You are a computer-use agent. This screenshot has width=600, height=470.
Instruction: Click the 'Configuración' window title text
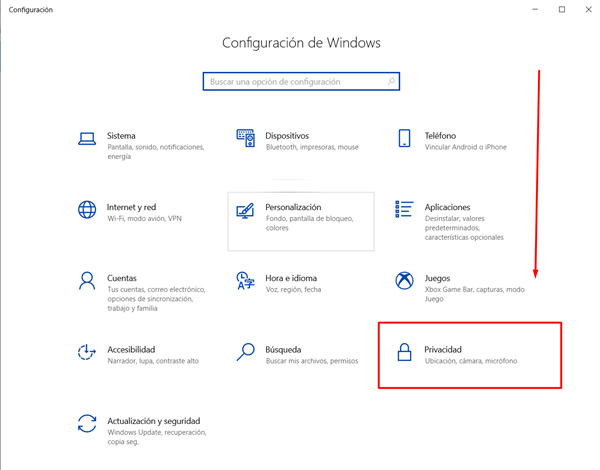(31, 10)
